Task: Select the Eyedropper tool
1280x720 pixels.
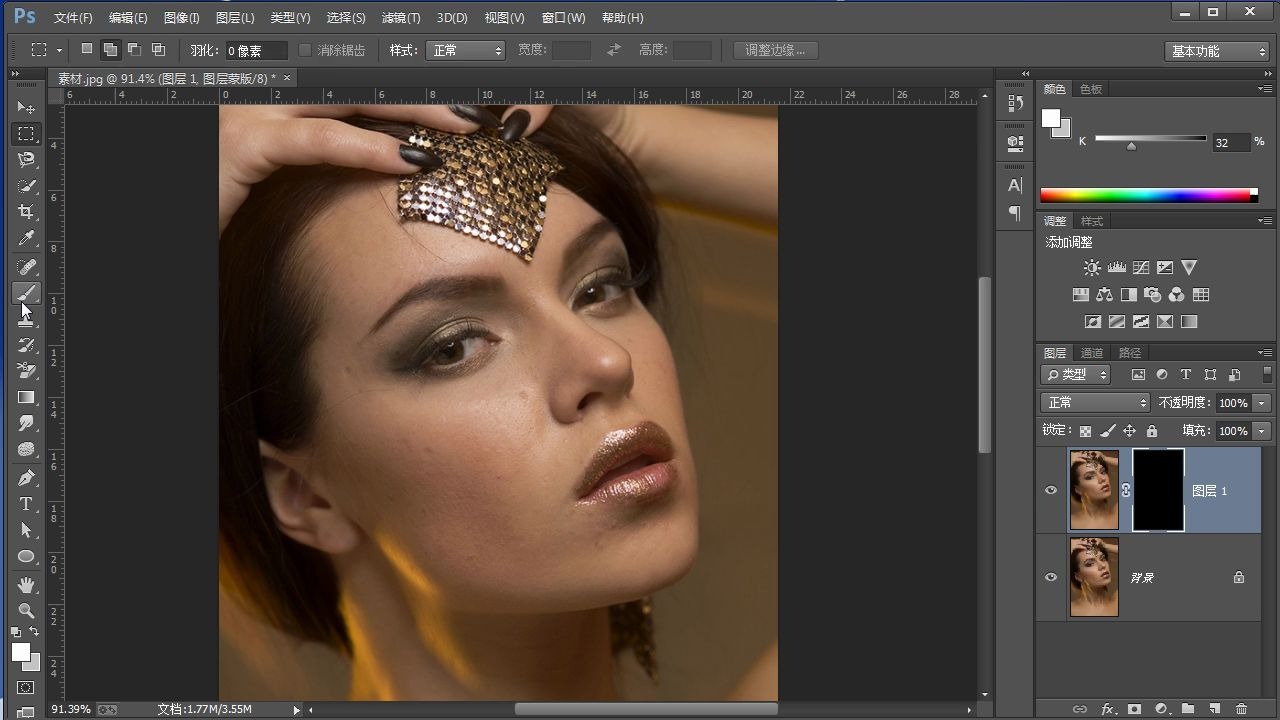Action: 26,239
